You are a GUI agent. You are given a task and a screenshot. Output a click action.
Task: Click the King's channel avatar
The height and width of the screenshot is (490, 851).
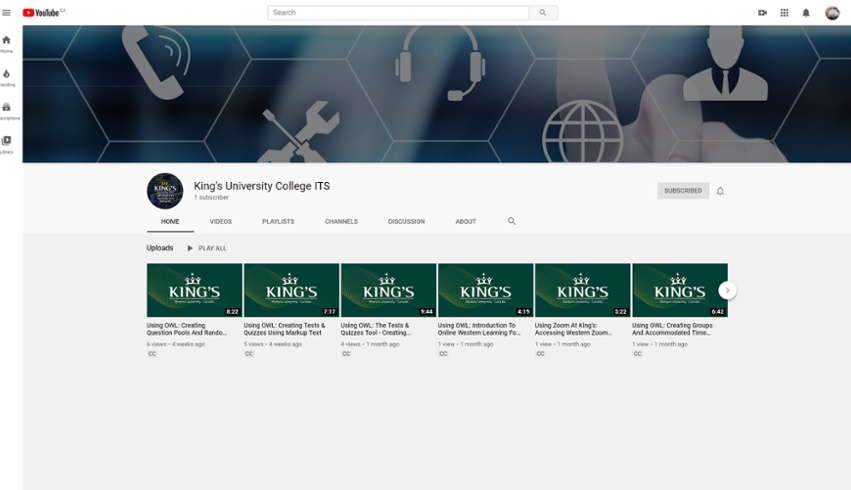click(x=165, y=191)
